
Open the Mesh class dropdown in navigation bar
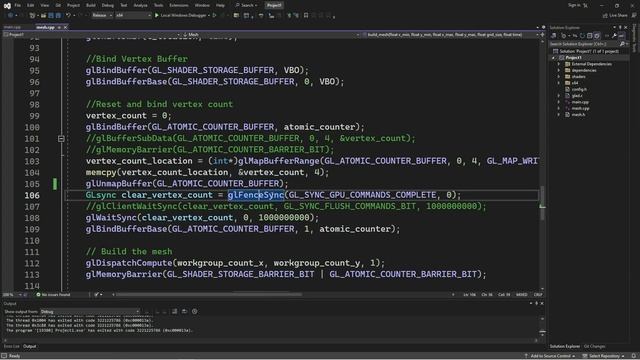(271, 35)
